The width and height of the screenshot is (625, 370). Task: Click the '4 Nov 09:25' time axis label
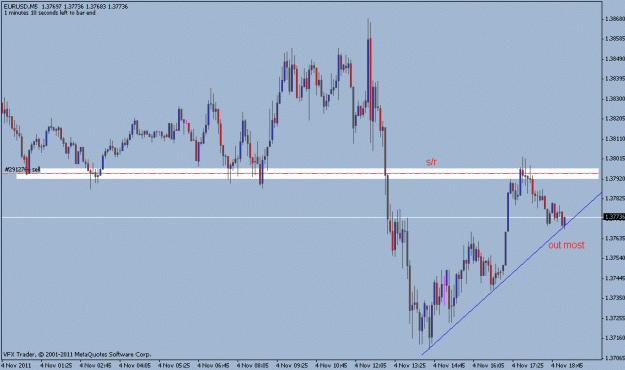click(x=292, y=365)
